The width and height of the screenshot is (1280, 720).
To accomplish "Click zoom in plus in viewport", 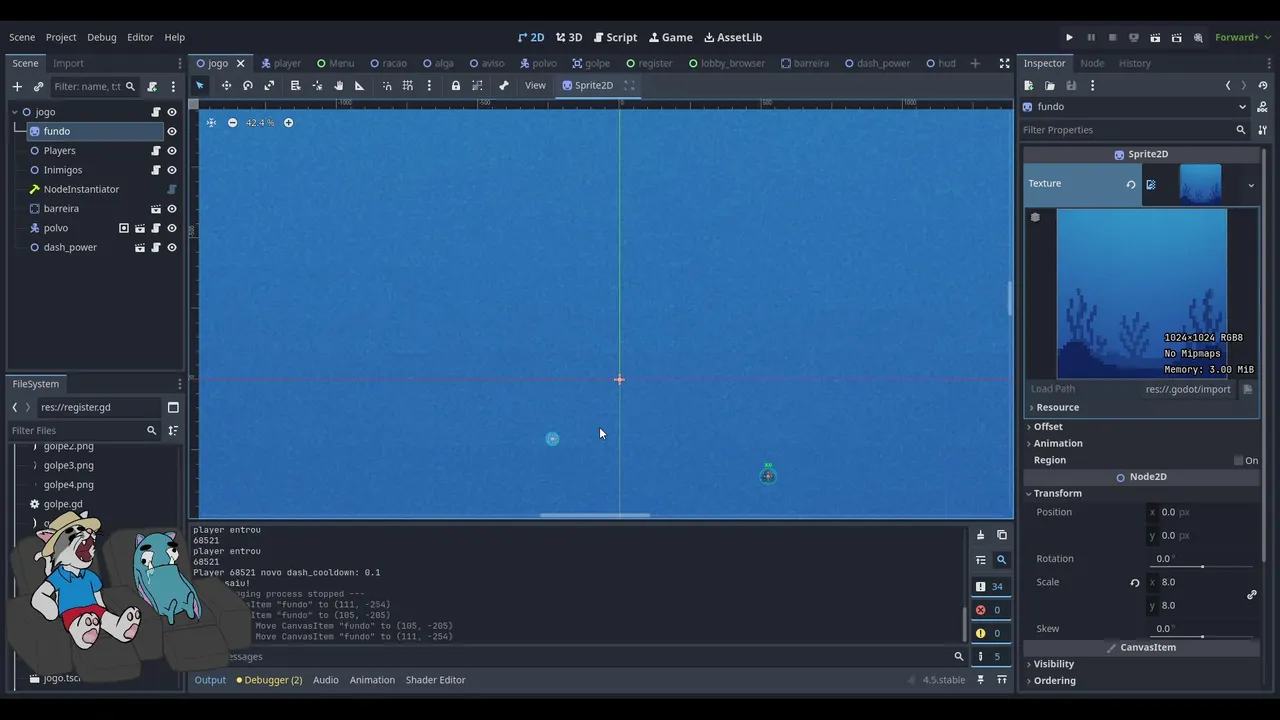I will click(x=288, y=123).
